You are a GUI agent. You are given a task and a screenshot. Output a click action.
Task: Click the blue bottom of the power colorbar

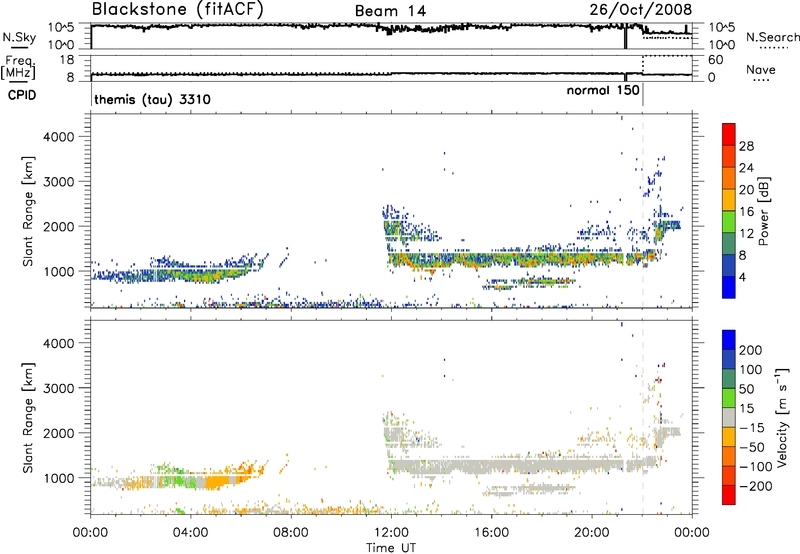click(x=729, y=287)
